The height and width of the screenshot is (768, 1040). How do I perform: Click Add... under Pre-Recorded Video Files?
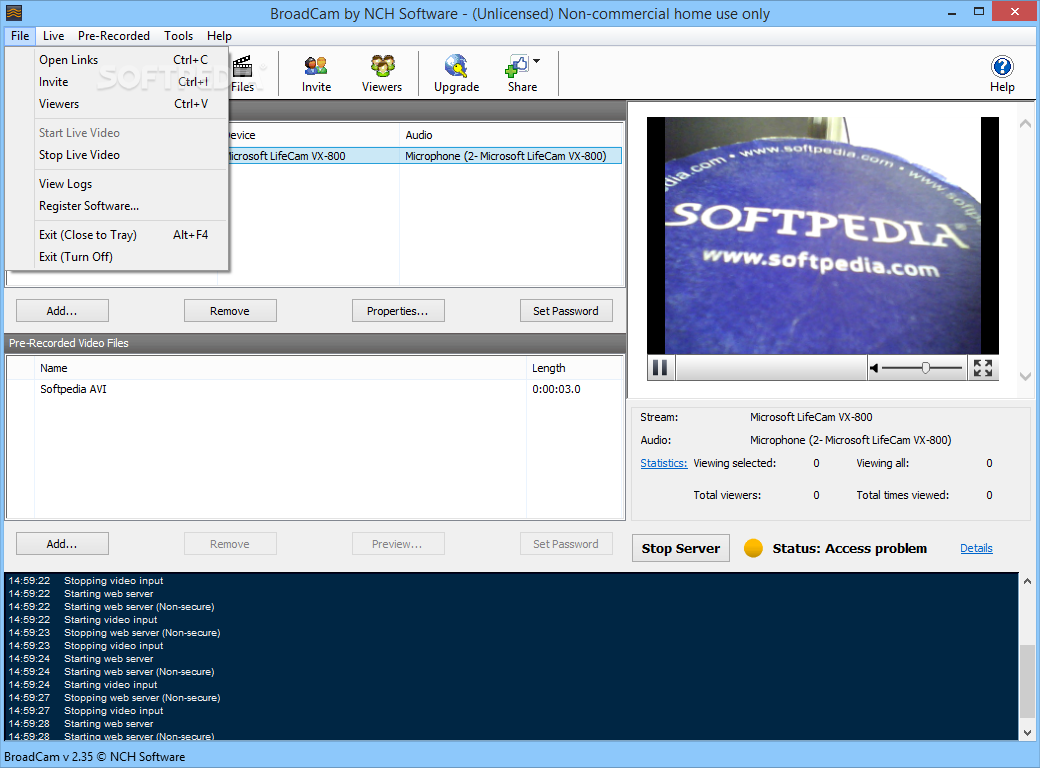[62, 544]
